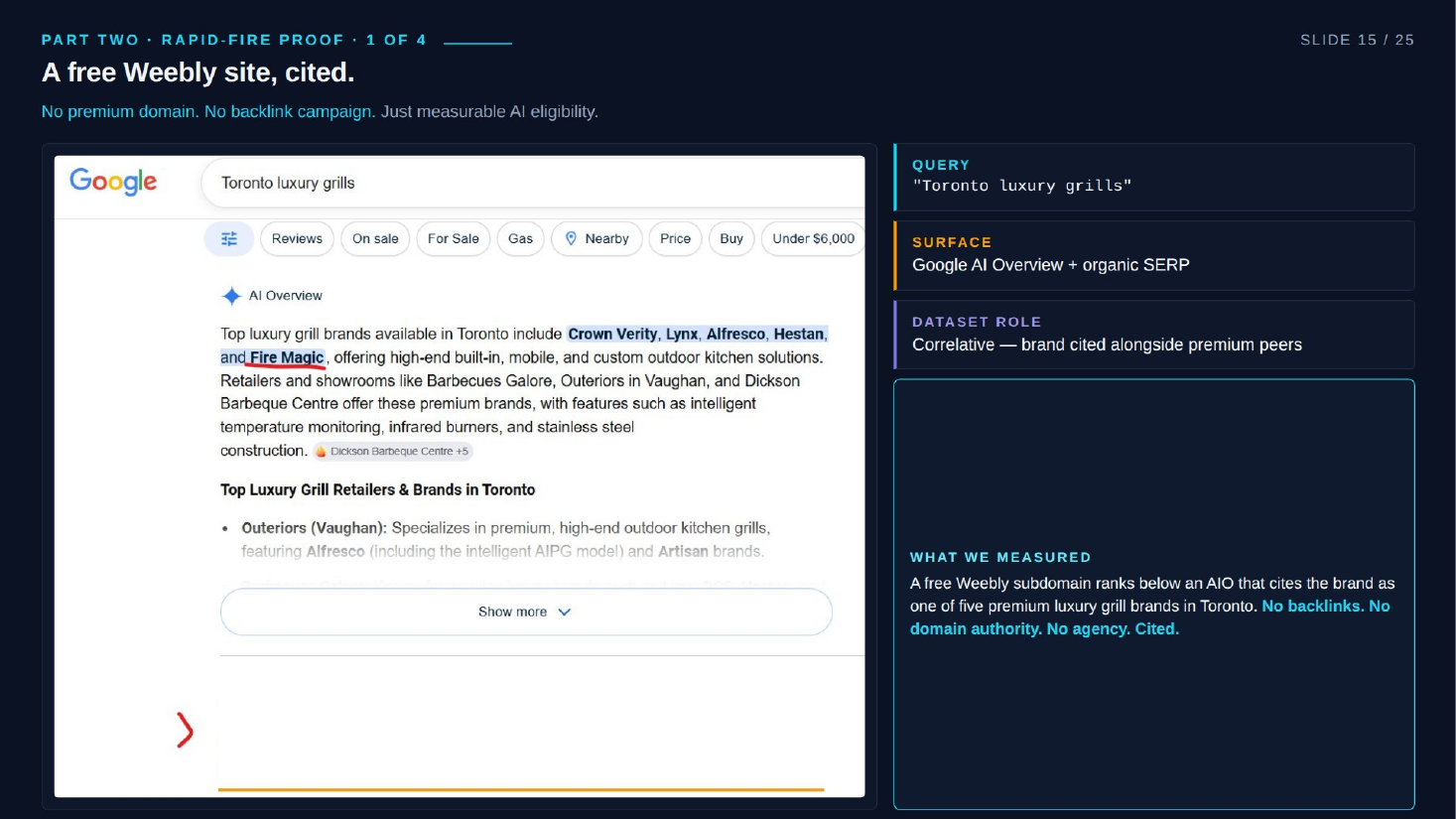Click the highlighted 'Hestan' brand
The width and height of the screenshot is (1456, 819).
(799, 335)
